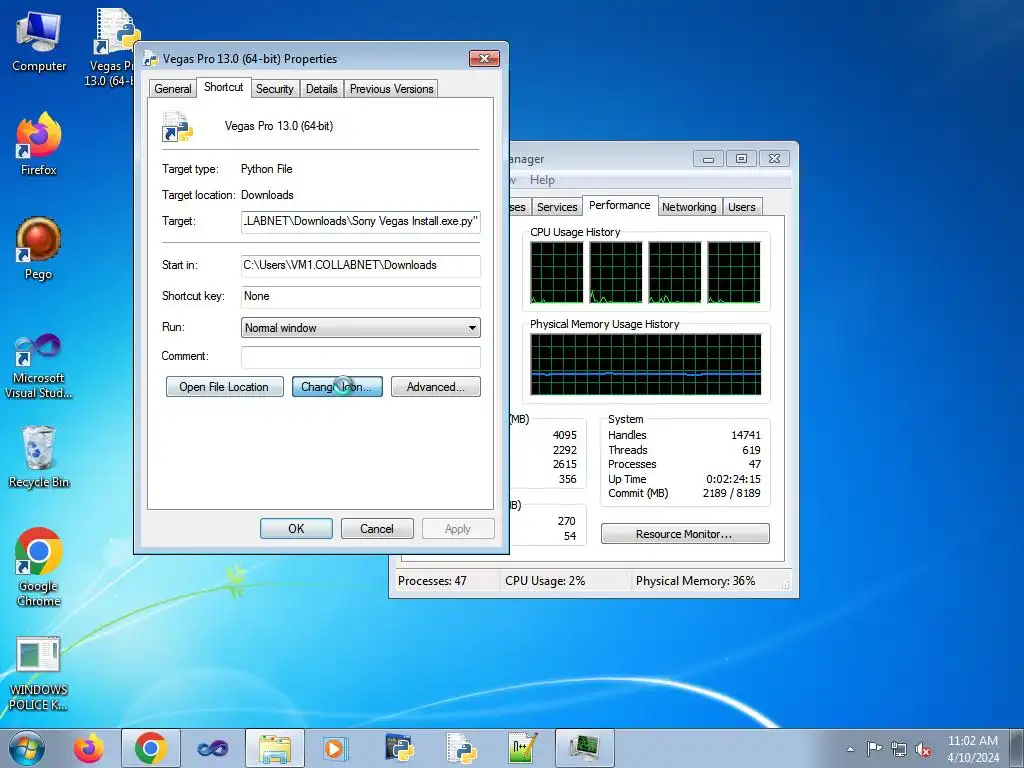The height and width of the screenshot is (768, 1024).
Task: Select the Vegas Pro 13.0 desktop shortcut
Action: [111, 47]
